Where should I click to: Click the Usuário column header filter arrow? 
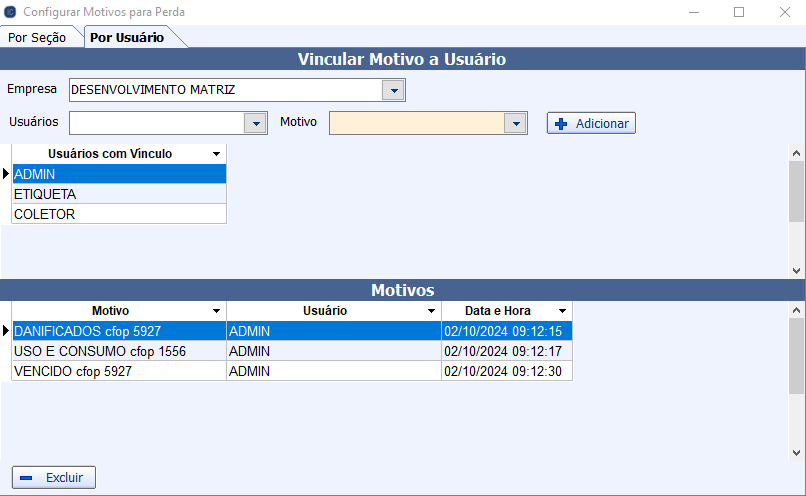pyautogui.click(x=431, y=311)
